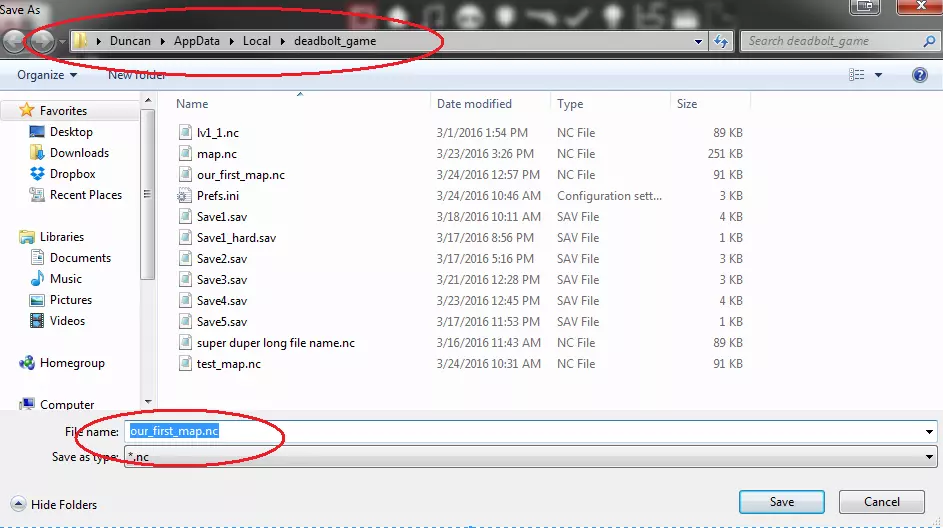Click the Hide Folders arrow icon
Image resolution: width=943 pixels, height=528 pixels.
click(x=18, y=504)
